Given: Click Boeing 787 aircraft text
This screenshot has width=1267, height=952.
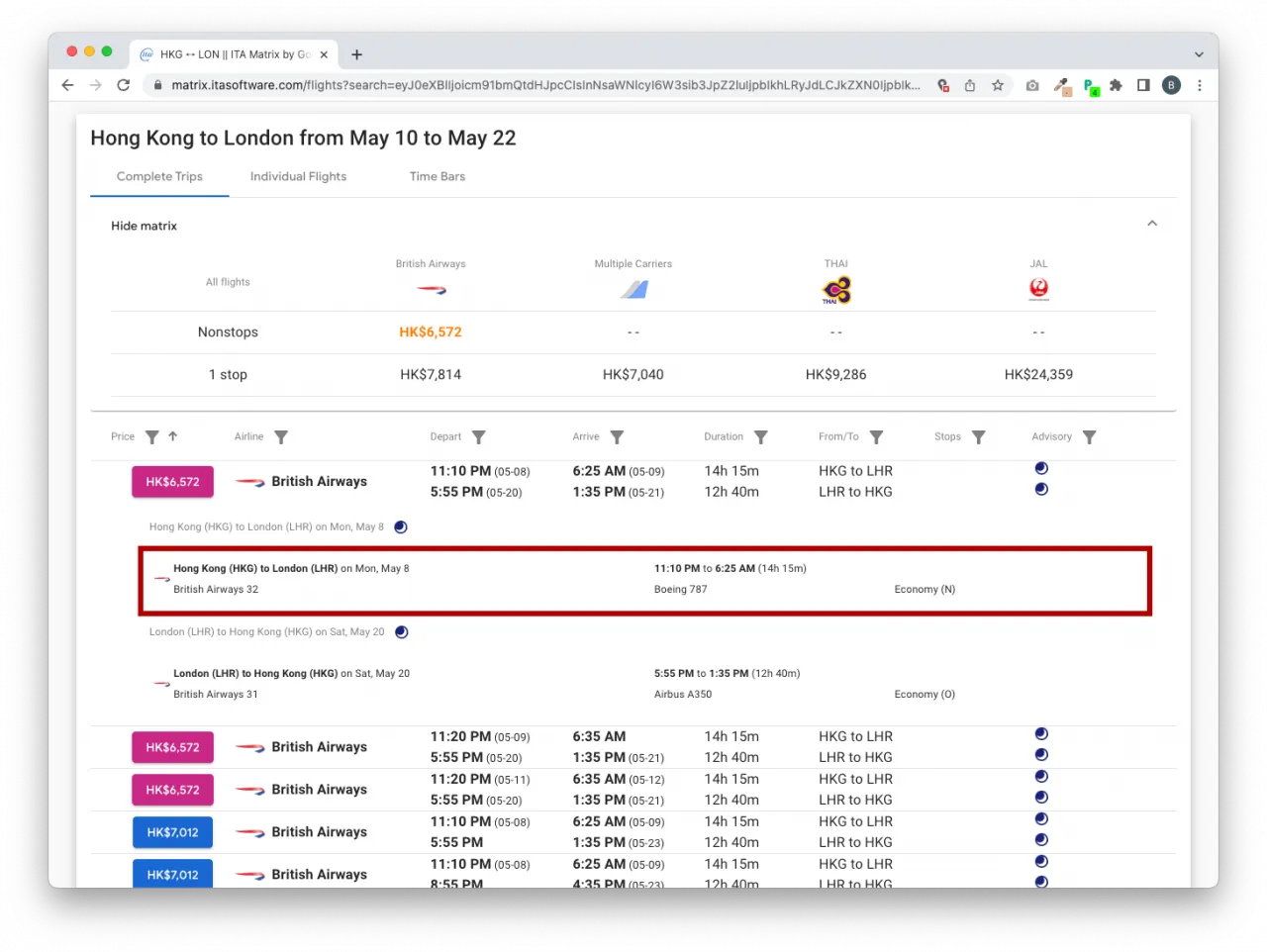Looking at the screenshot, I should [681, 590].
